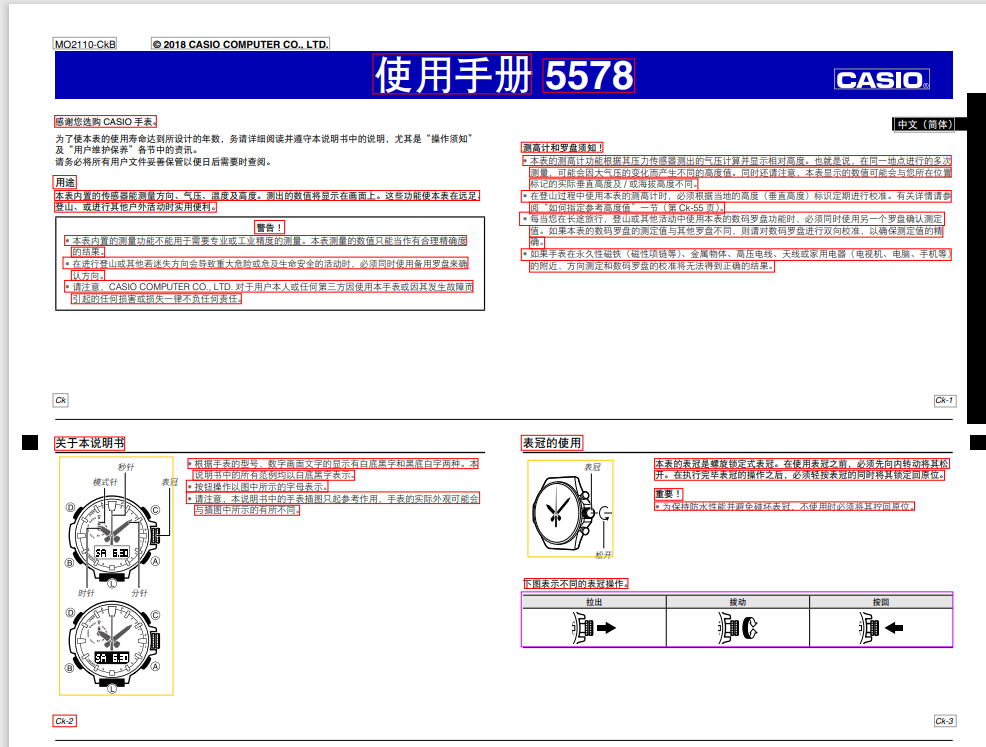The height and width of the screenshot is (747, 986).
Task: Click the Ck-3 page number
Action: click(944, 721)
